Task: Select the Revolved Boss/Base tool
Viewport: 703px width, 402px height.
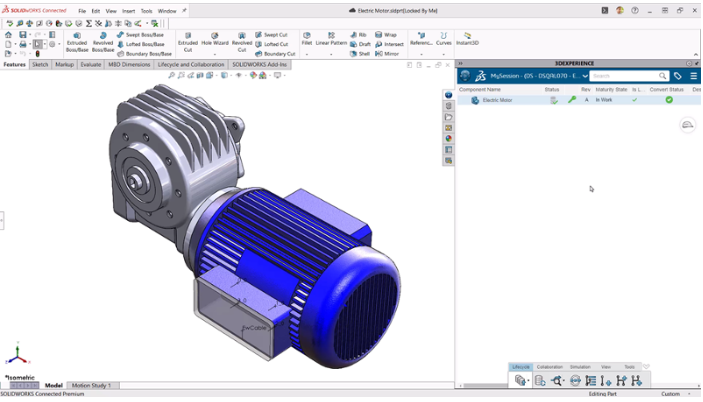Action: (x=103, y=42)
